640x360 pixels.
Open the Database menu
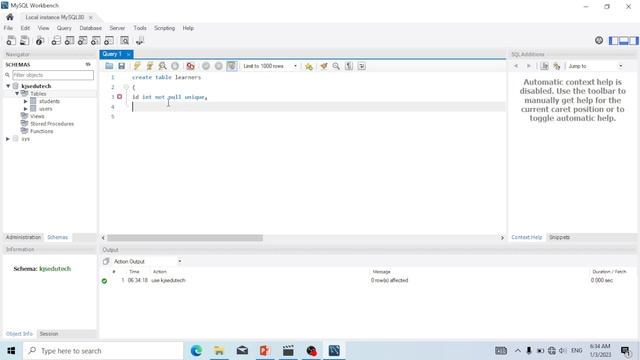click(91, 28)
